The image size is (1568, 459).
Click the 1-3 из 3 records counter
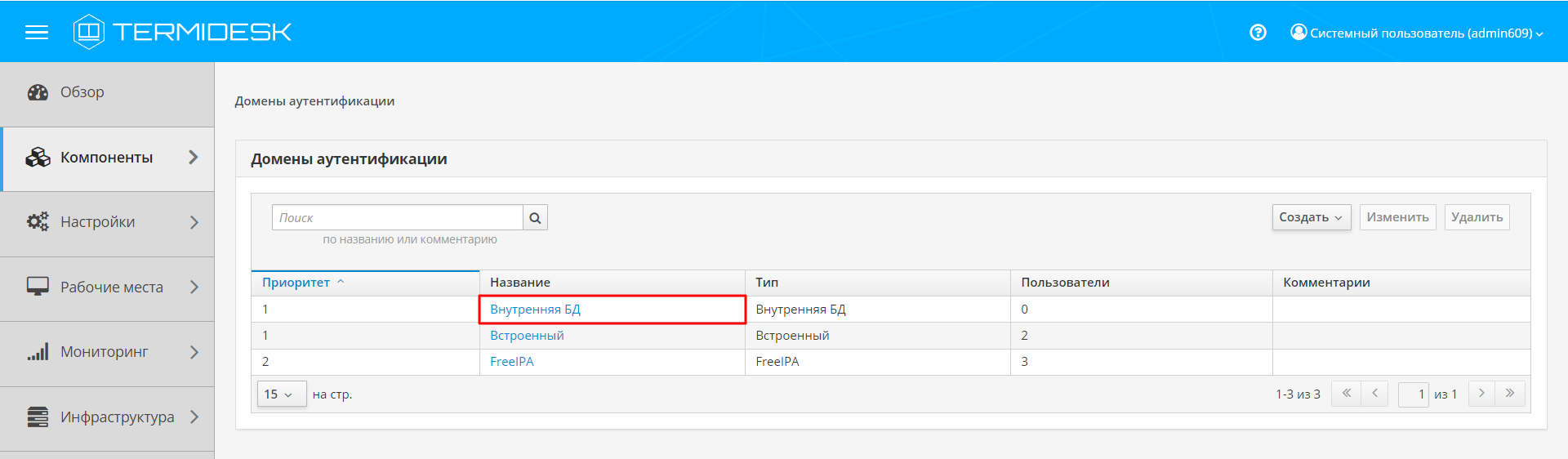pyautogui.click(x=1298, y=394)
